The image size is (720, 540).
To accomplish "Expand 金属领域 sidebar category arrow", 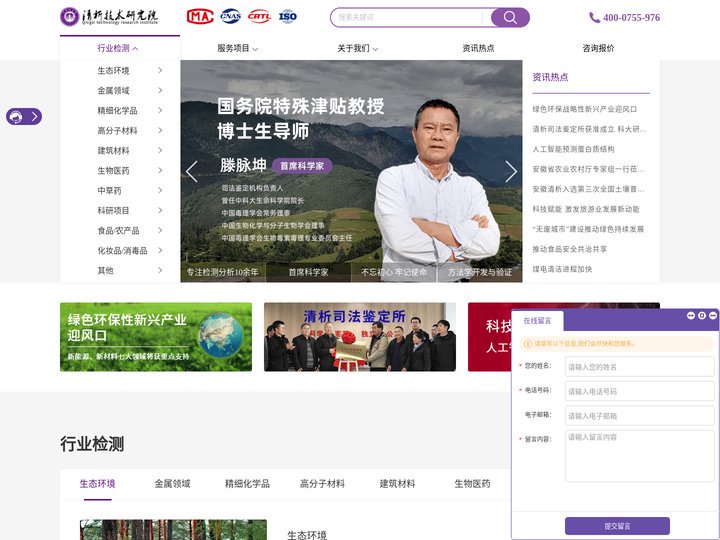I will (x=160, y=90).
